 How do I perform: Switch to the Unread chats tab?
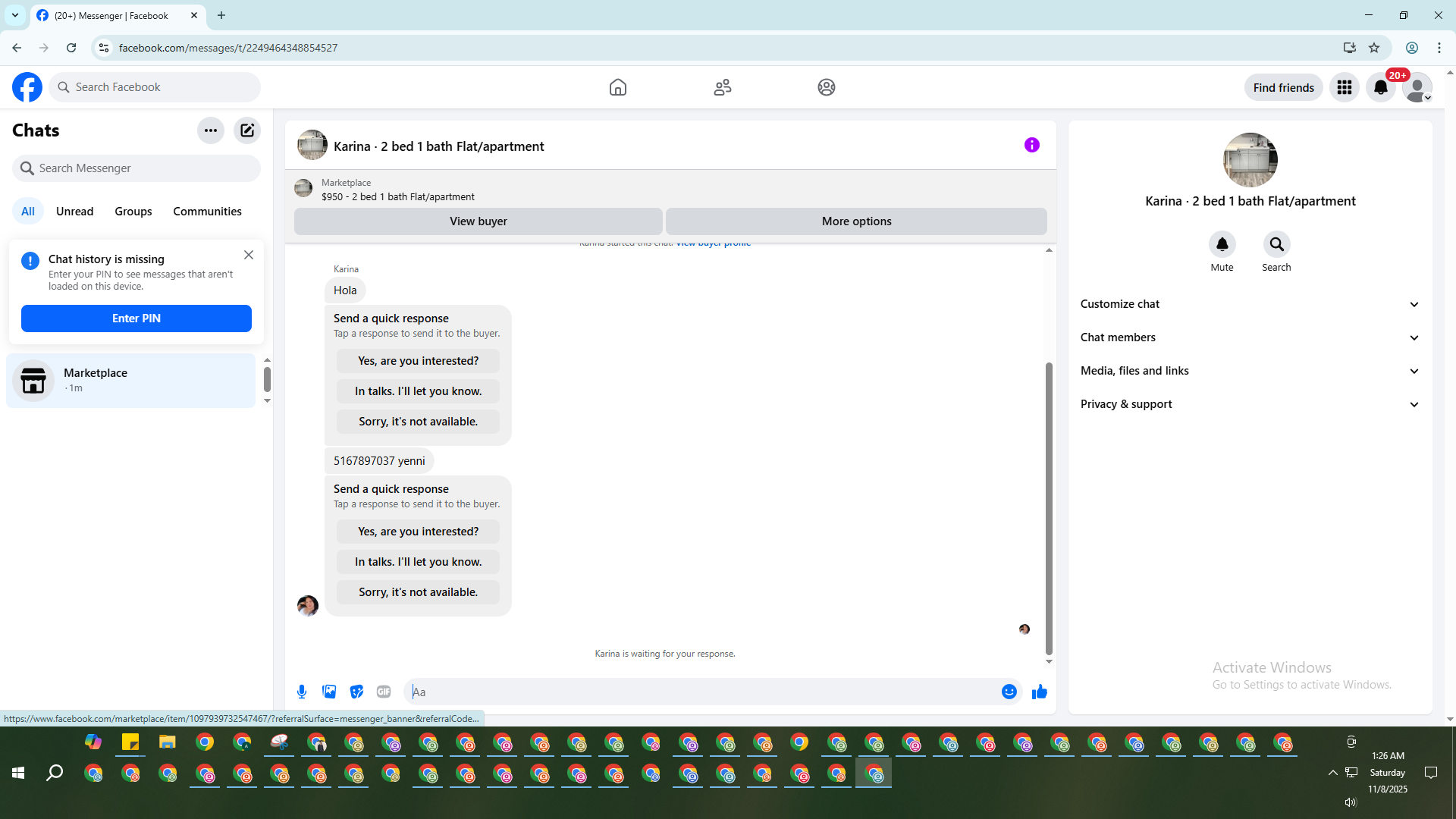click(74, 212)
